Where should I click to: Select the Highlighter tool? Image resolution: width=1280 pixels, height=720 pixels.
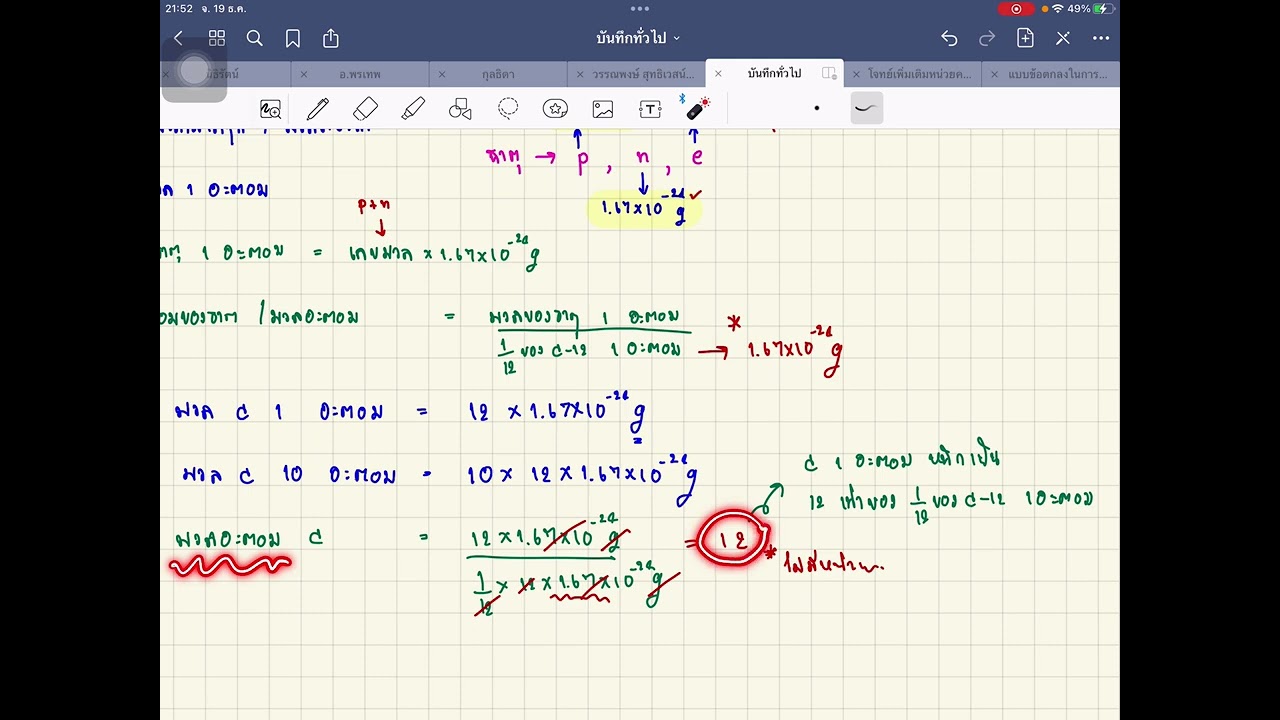(413, 109)
